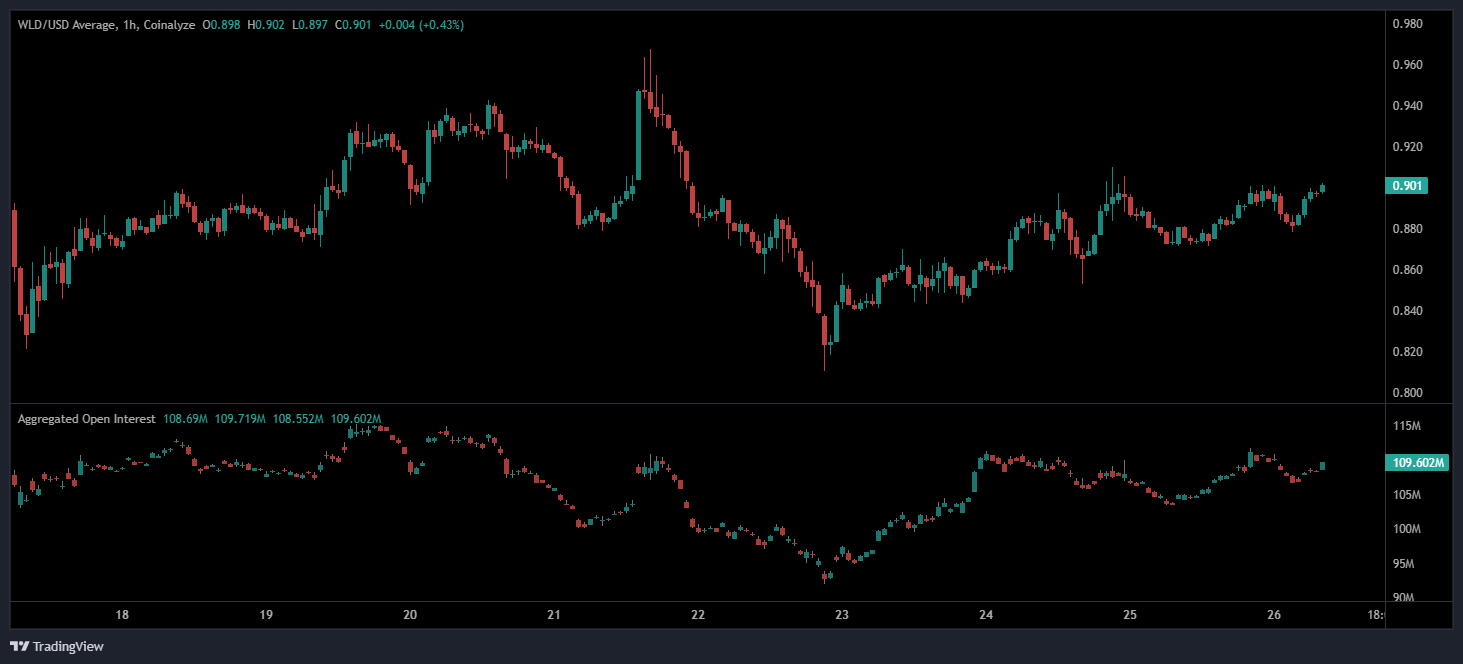Click the 95M open interest scale label
Viewport: 1463px width, 664px height.
click(x=1407, y=564)
